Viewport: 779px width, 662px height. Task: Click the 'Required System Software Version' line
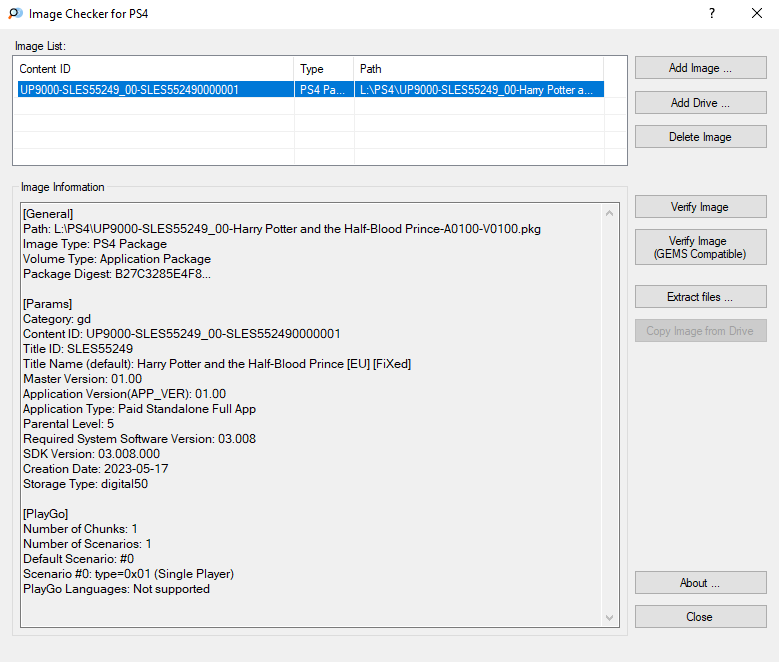(x=140, y=439)
